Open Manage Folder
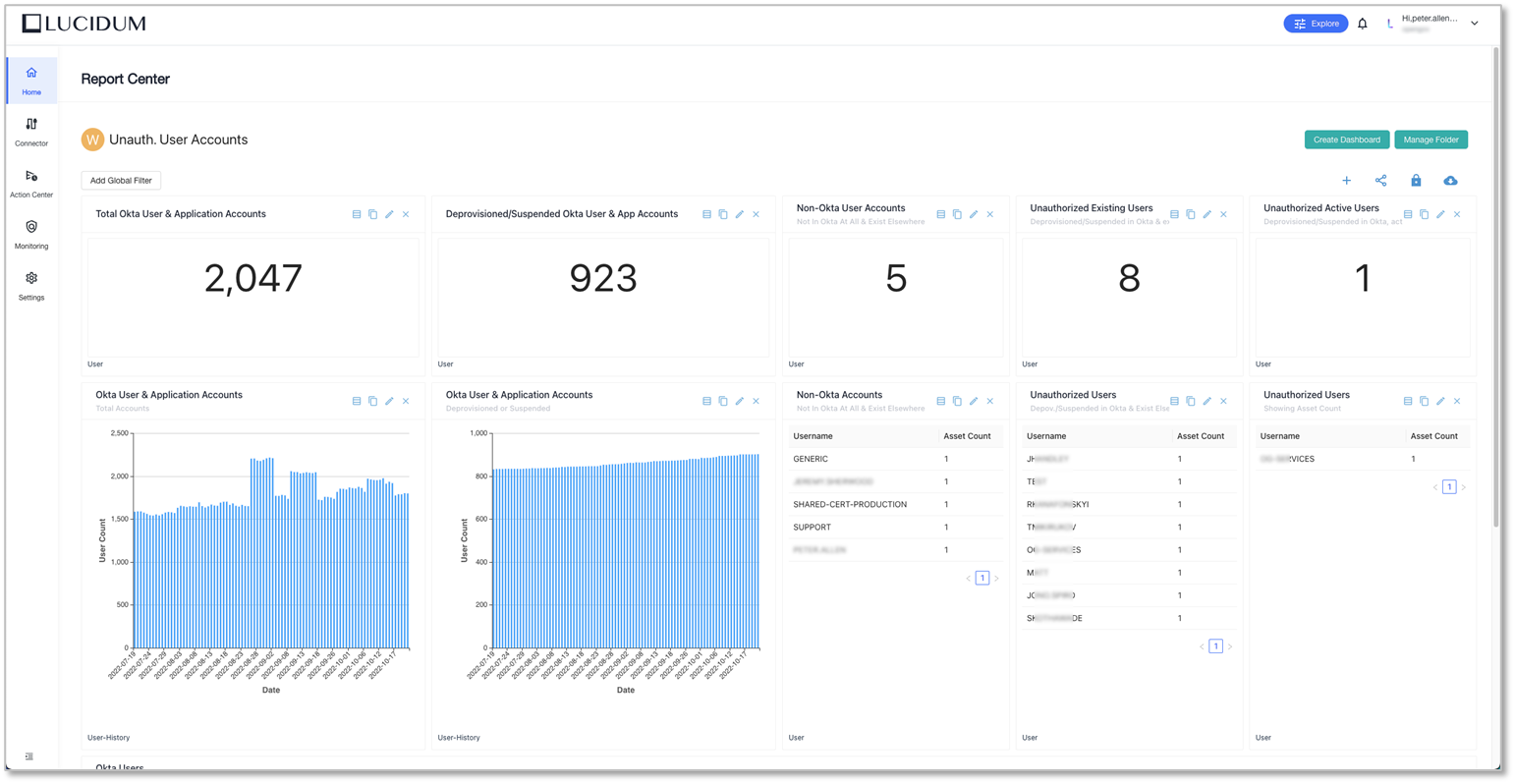 1431,140
